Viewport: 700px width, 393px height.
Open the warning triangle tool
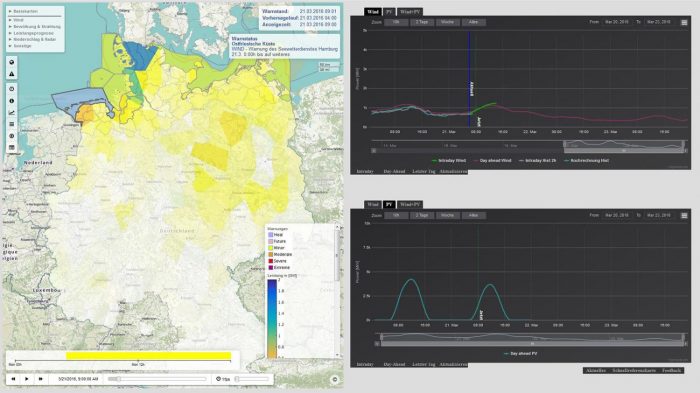click(x=12, y=74)
